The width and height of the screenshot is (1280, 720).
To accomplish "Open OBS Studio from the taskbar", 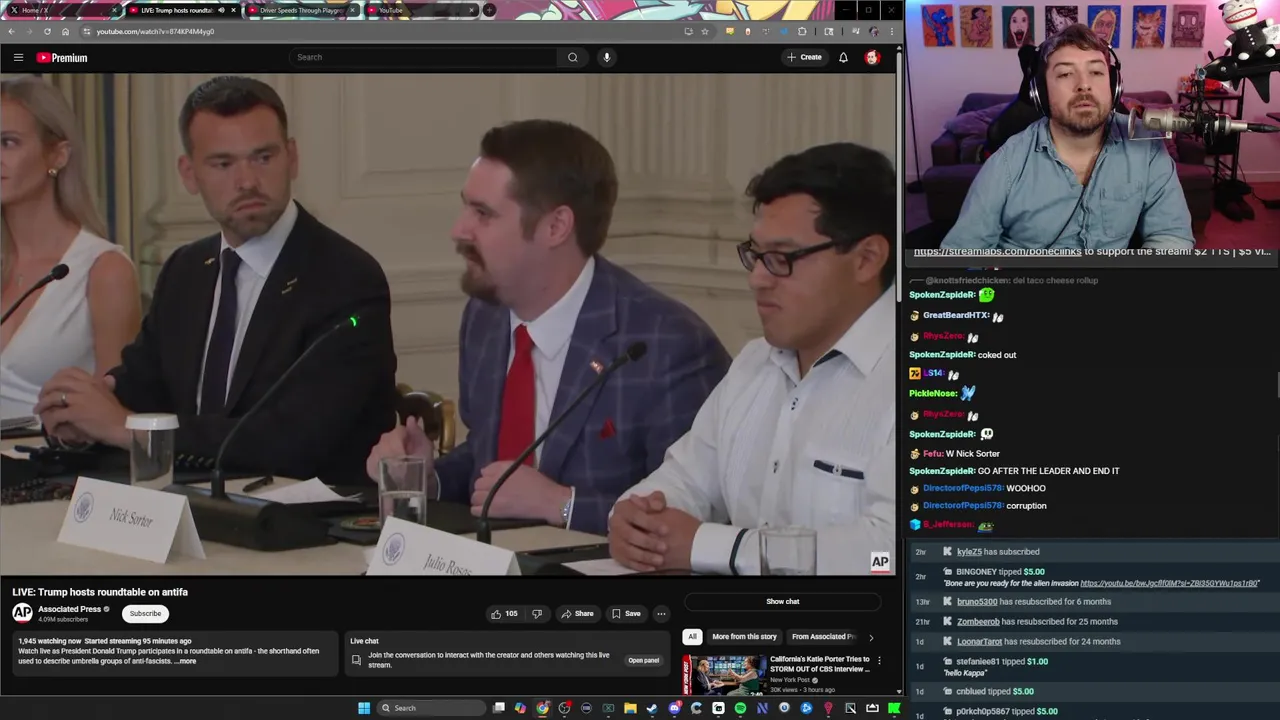I will [x=565, y=708].
